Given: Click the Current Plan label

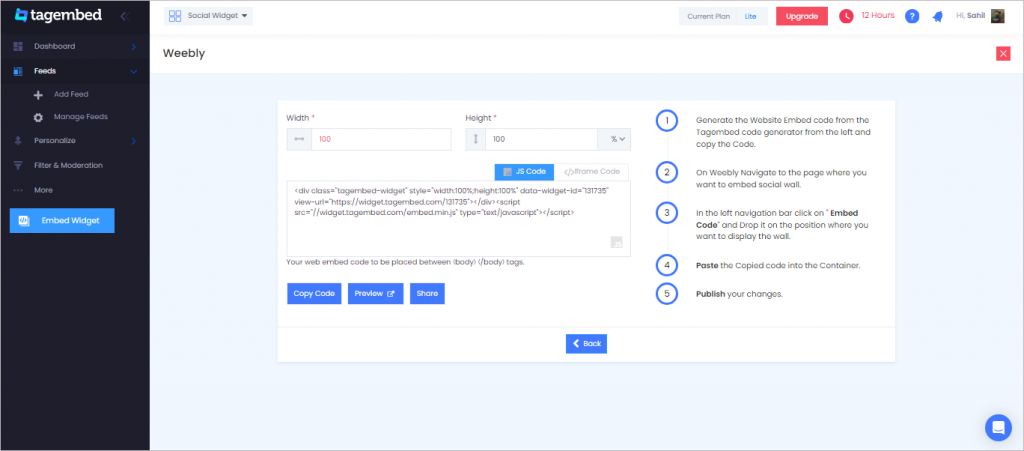Looking at the screenshot, I should click(x=709, y=16).
